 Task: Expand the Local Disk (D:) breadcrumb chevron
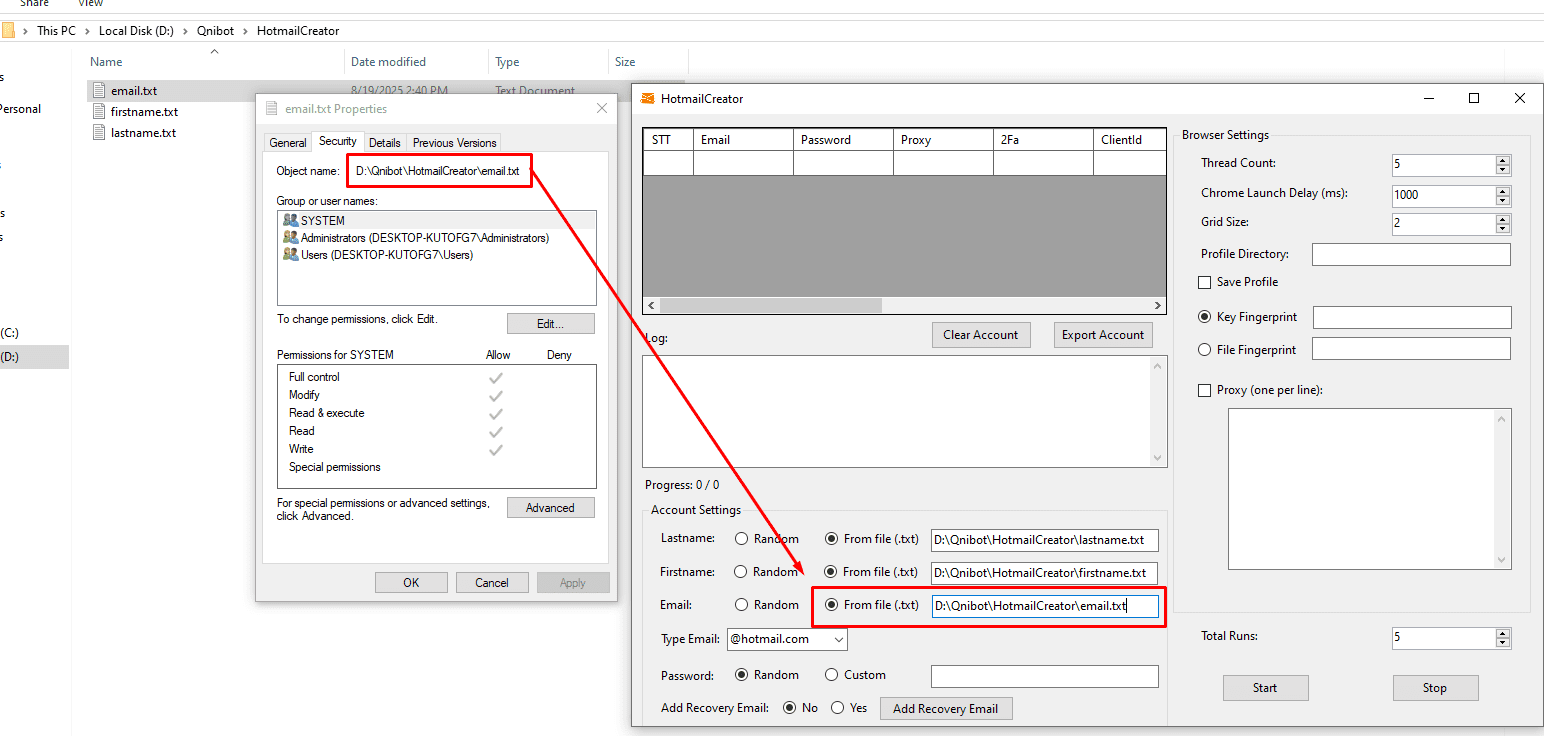pos(184,31)
